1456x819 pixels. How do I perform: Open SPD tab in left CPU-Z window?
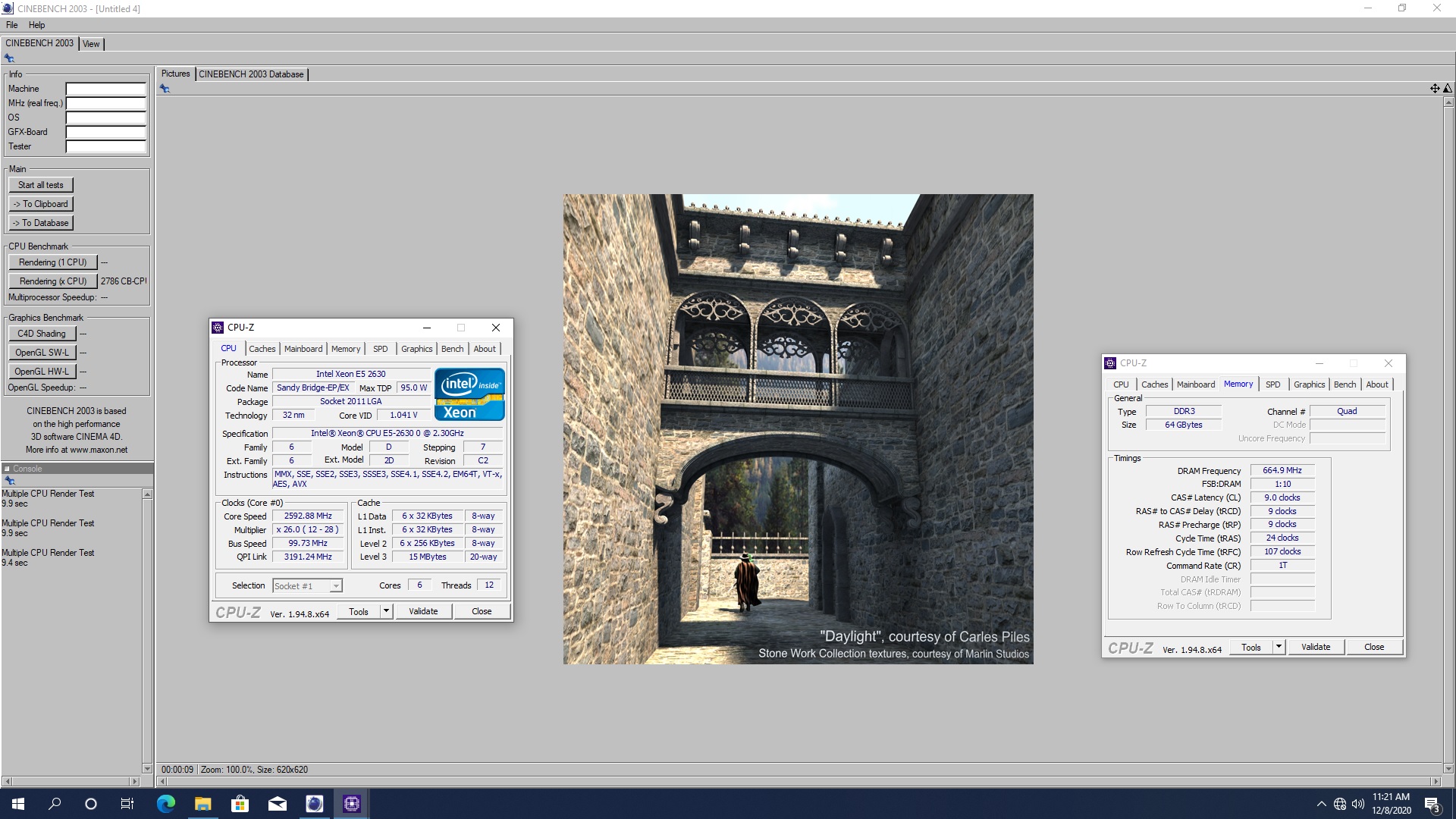tap(380, 349)
